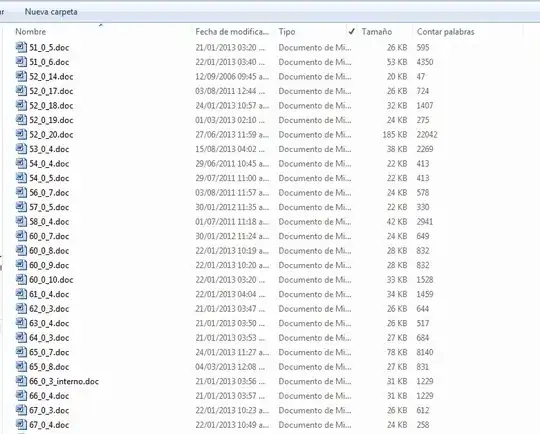Select file name 52_0_20.doc
The width and height of the screenshot is (540, 434).
(x=51, y=134)
